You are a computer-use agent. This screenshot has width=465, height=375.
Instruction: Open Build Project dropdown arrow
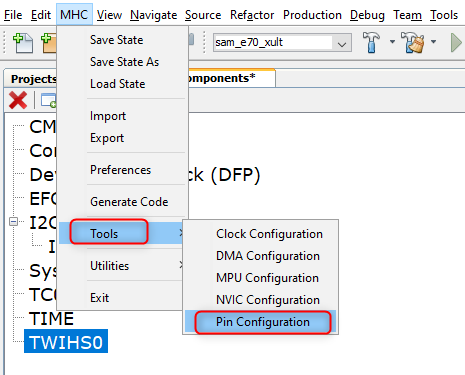click(x=392, y=42)
